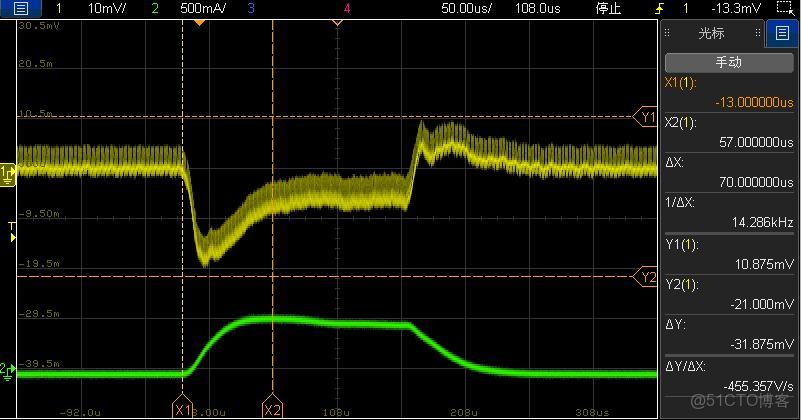Image resolution: width=801 pixels, height=420 pixels.
Task: Click the zoom selection rectangle icon
Action: [785, 8]
